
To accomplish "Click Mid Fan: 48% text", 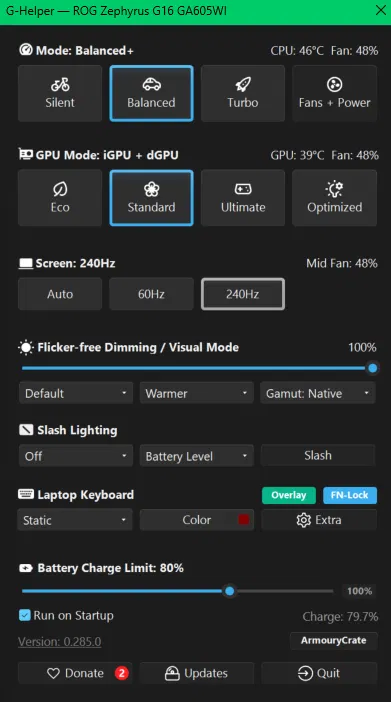I will (x=342, y=263).
